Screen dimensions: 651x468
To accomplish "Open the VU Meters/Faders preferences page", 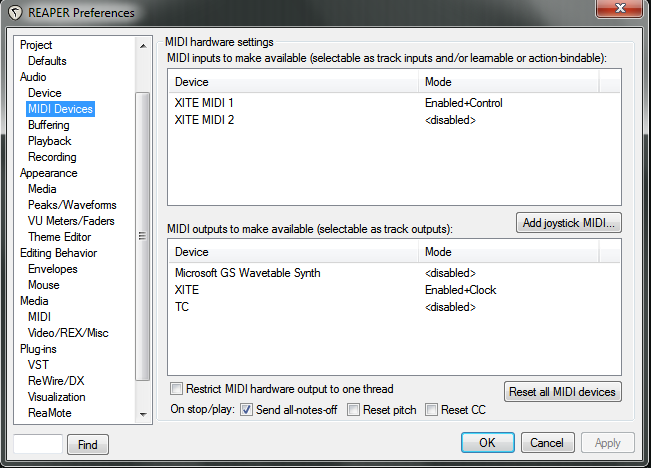I will (x=71, y=221).
